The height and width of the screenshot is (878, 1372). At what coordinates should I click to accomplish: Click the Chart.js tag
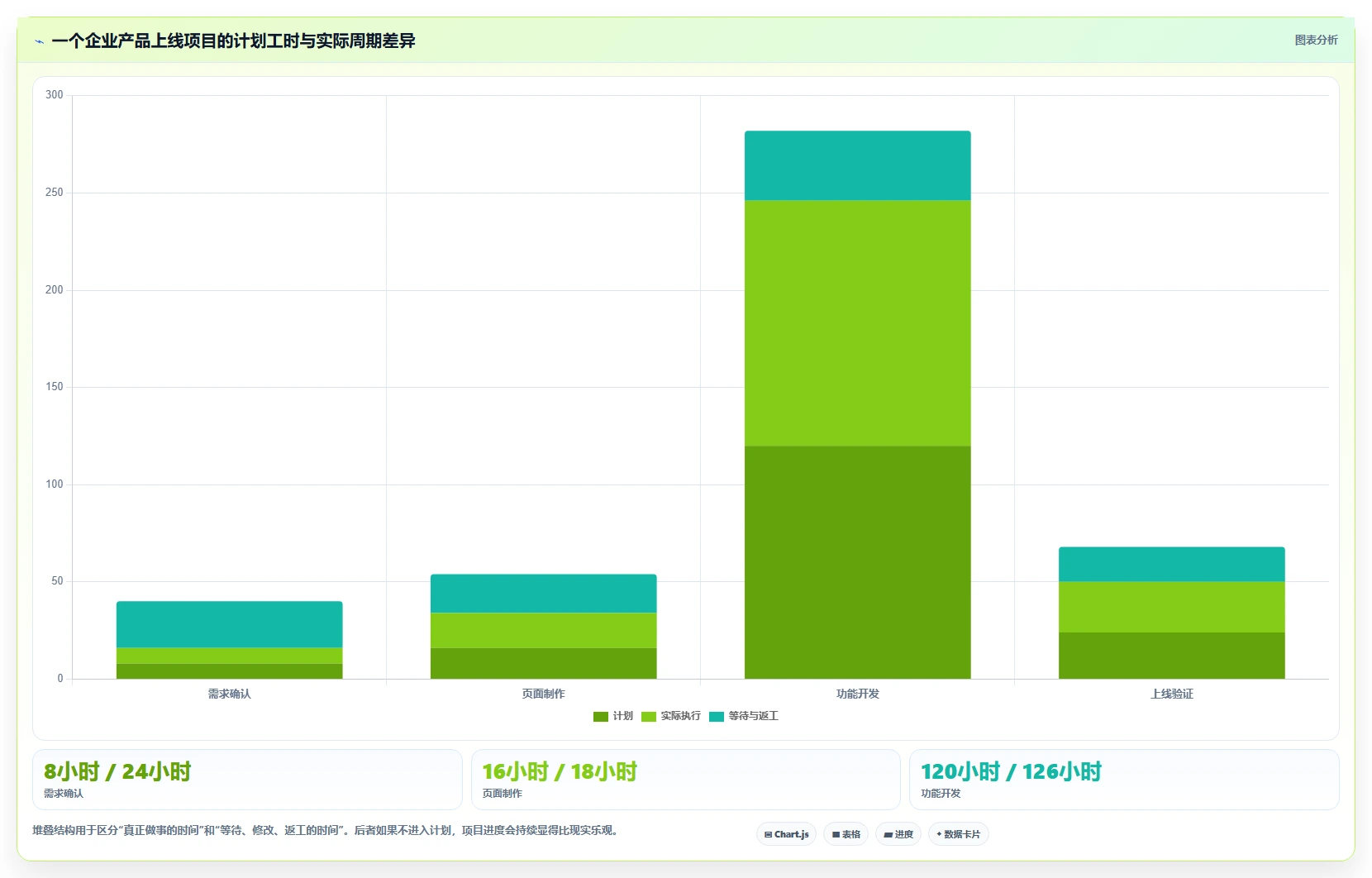[787, 834]
